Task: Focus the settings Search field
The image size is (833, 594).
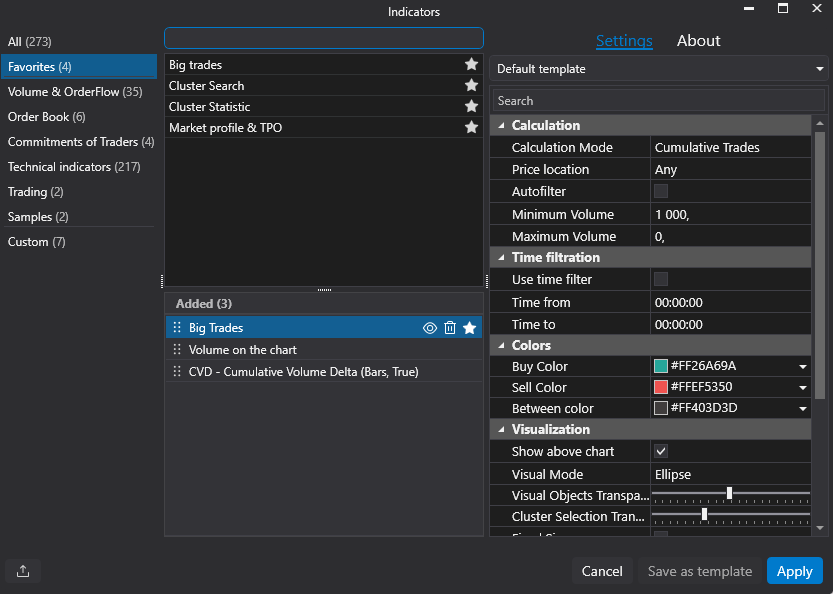Action: pos(658,100)
